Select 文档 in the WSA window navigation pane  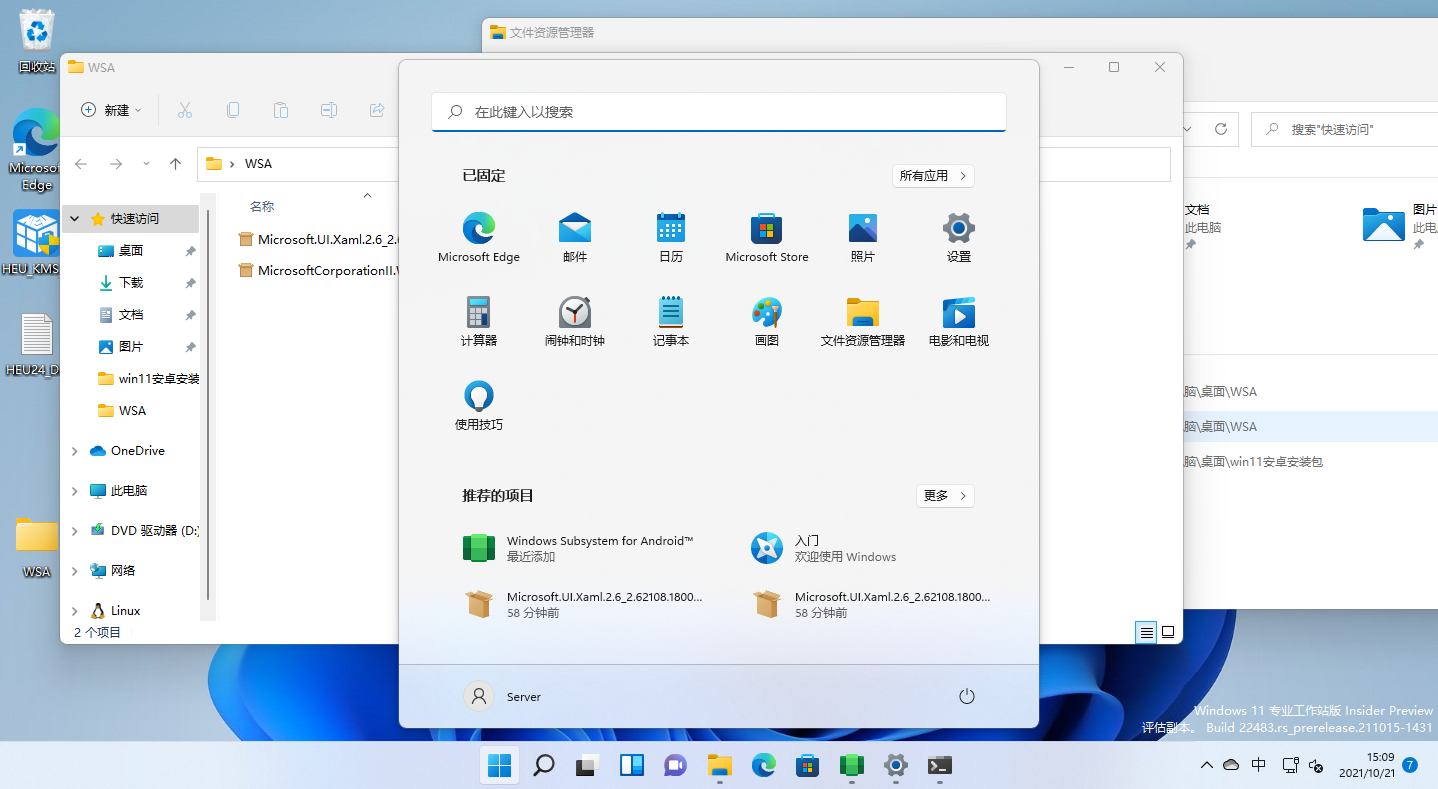[x=132, y=315]
